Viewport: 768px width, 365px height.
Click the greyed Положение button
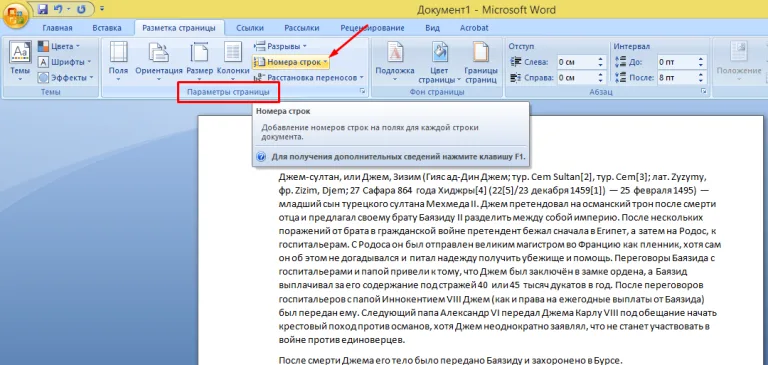coord(739,62)
